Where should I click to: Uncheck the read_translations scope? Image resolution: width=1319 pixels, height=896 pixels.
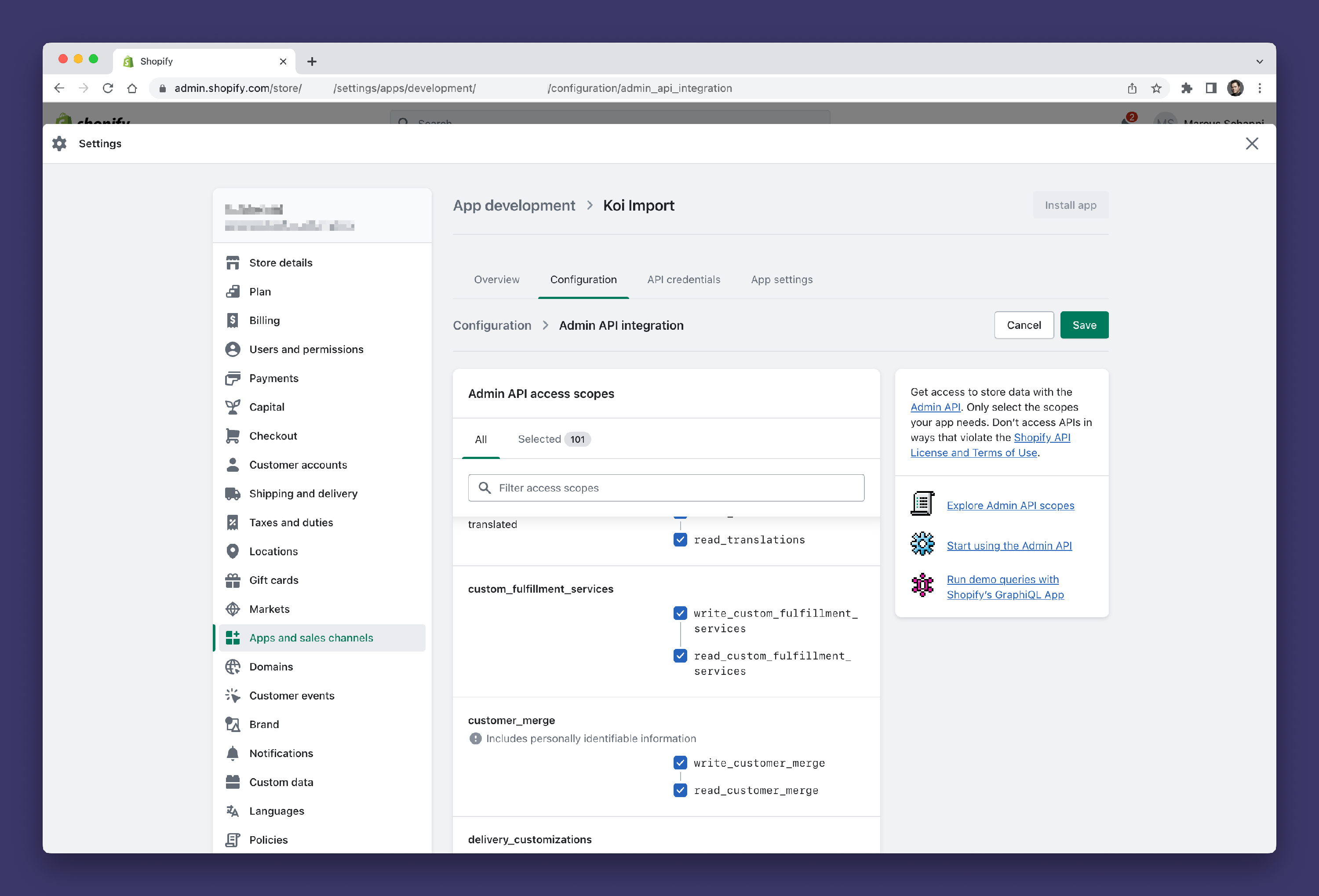680,539
